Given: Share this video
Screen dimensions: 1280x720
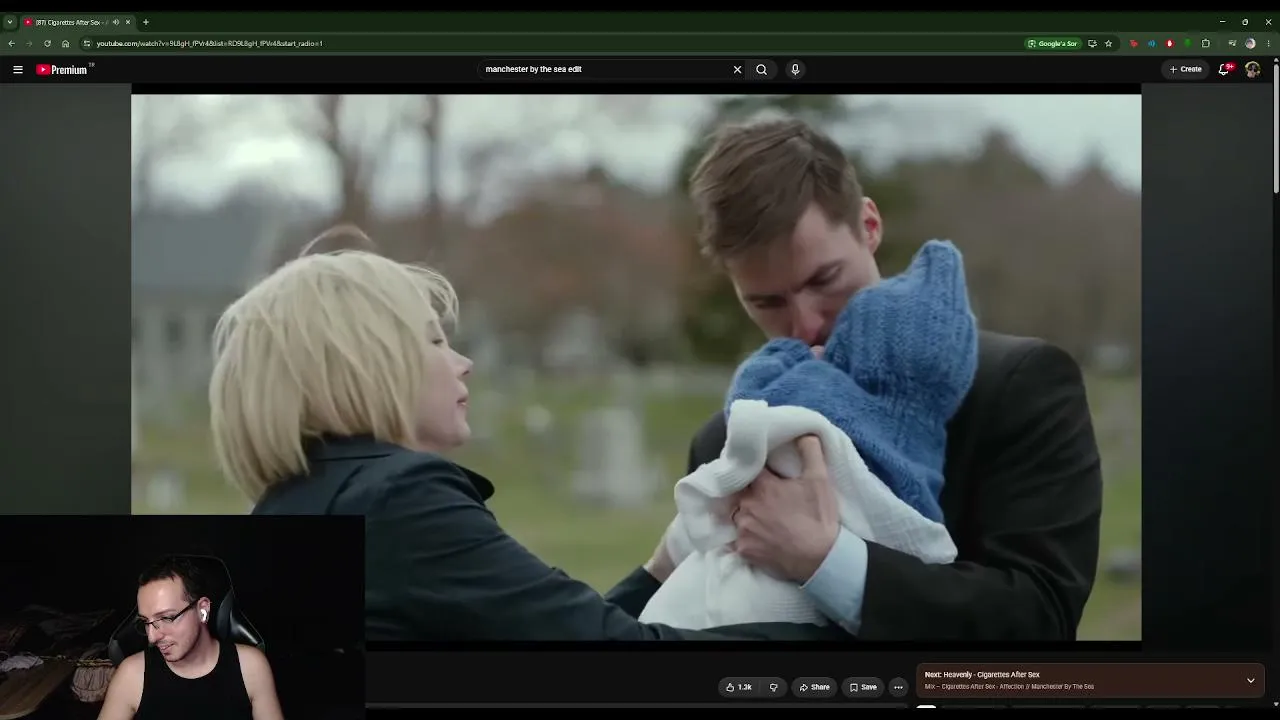Looking at the screenshot, I should pos(814,687).
